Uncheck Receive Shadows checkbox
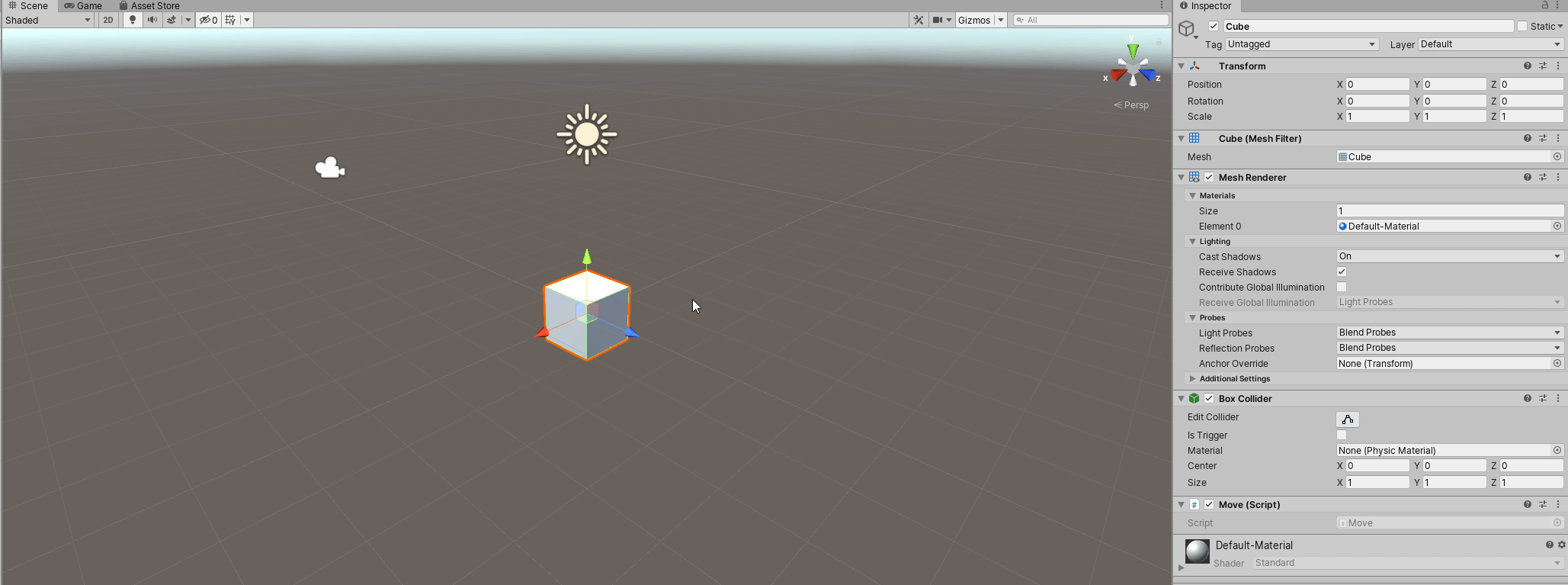Screen dimensions: 1568x585 coord(1342,272)
